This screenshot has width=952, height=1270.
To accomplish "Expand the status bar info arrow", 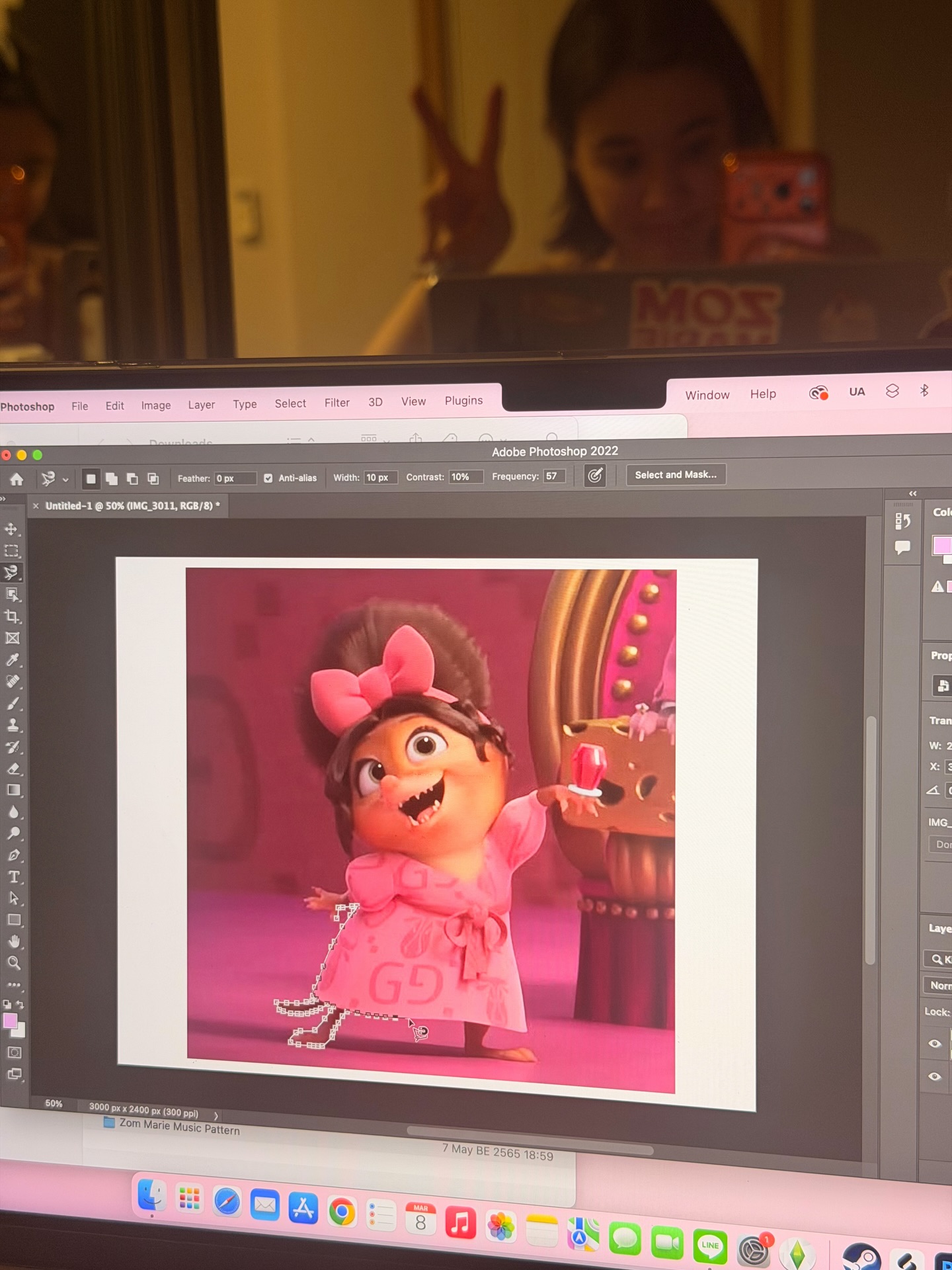I will tap(216, 1116).
